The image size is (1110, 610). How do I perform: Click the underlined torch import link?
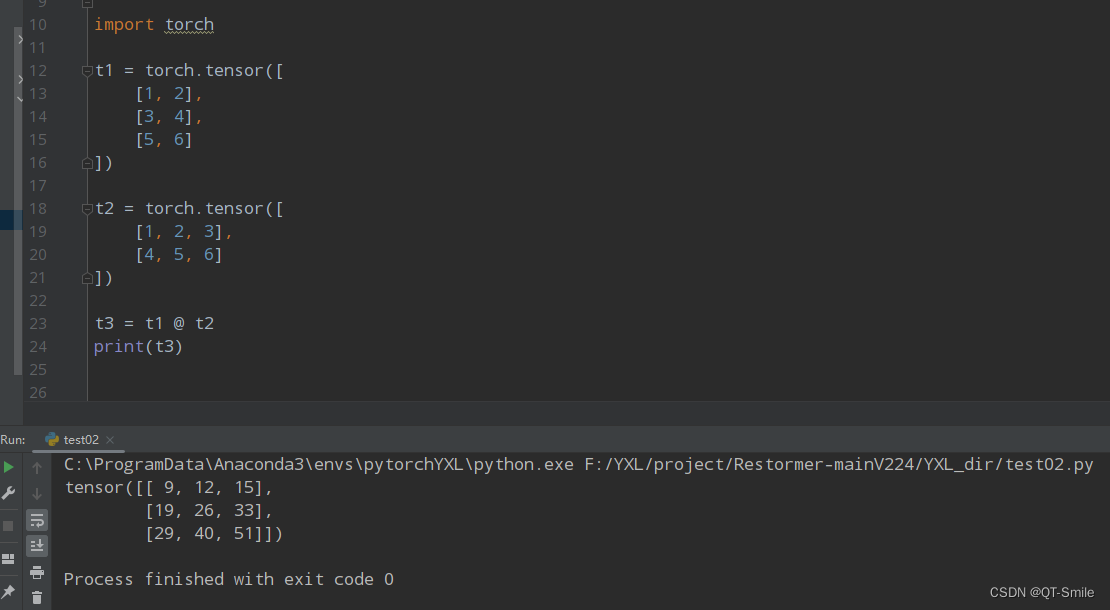click(189, 24)
